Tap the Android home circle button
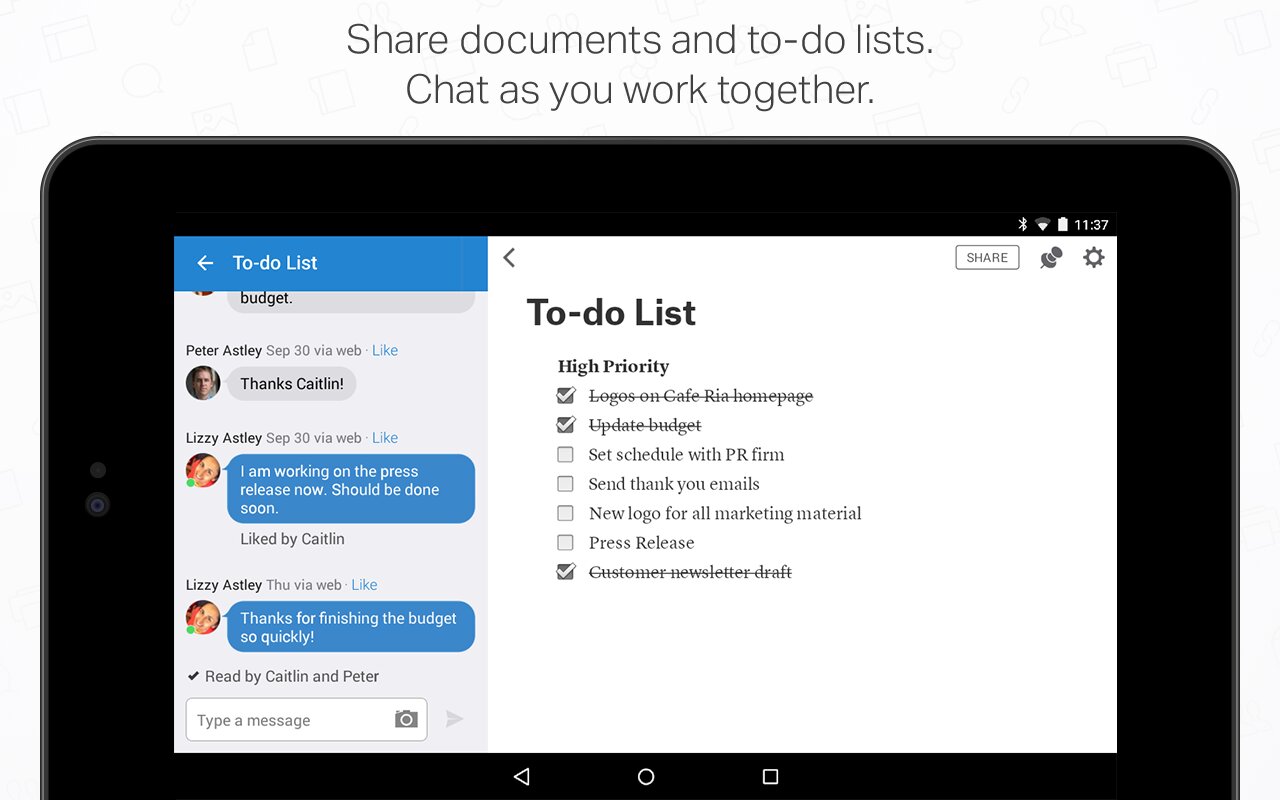1280x800 pixels. pyautogui.click(x=646, y=776)
